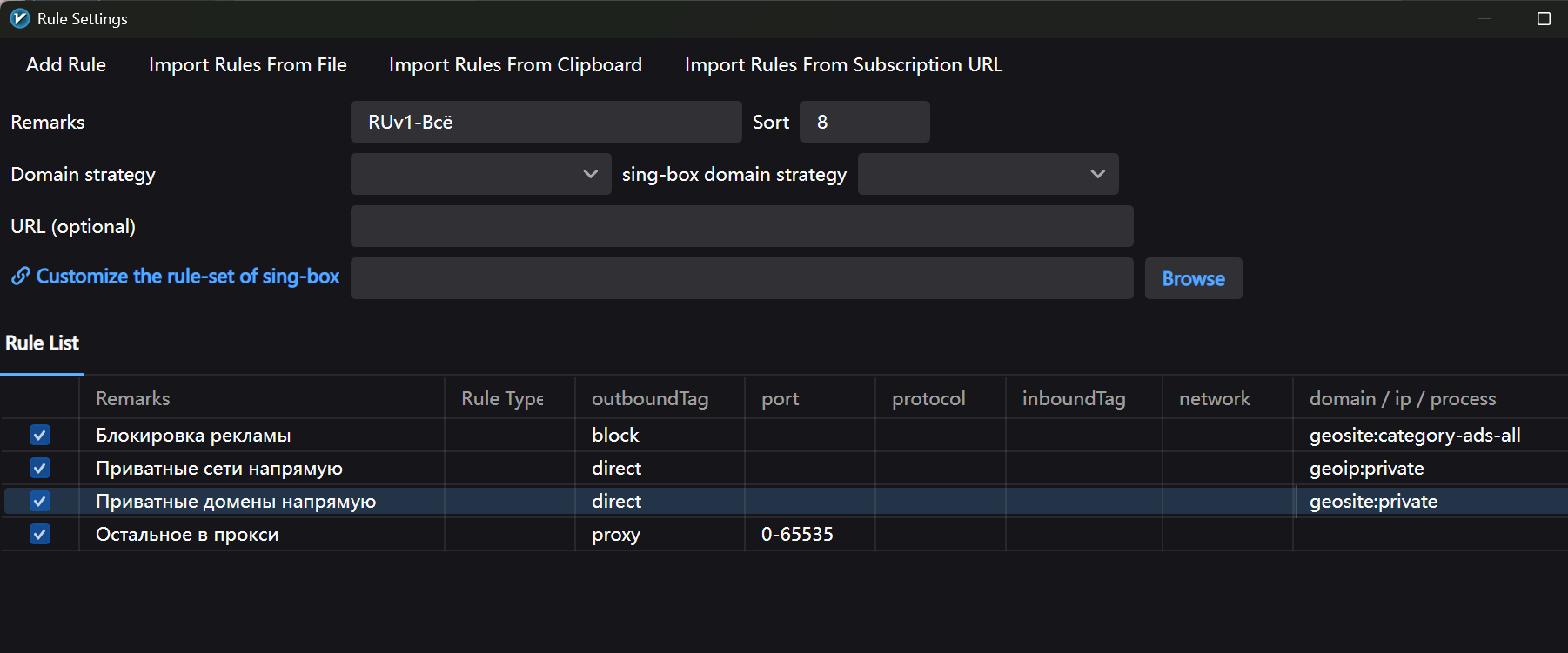Maximize the Rule Settings window
The height and width of the screenshot is (653, 1568).
1544,18
